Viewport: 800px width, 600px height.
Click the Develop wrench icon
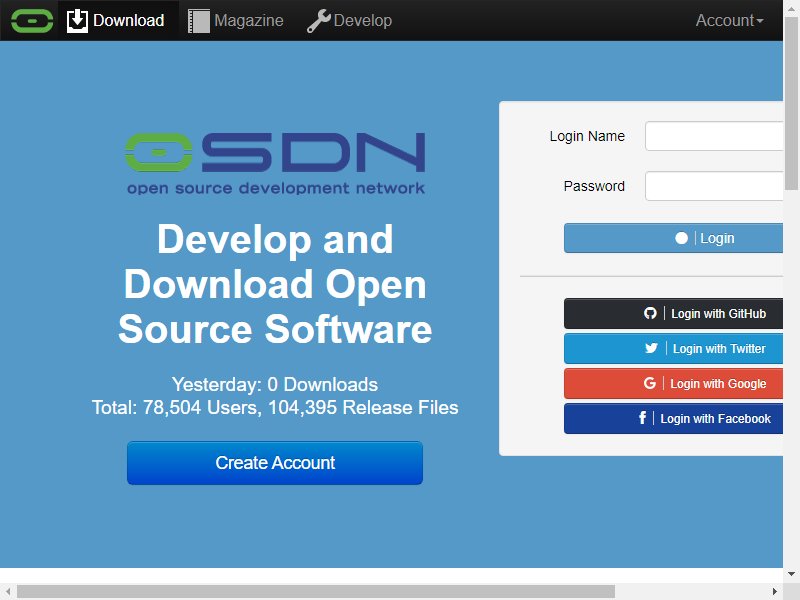coord(319,21)
